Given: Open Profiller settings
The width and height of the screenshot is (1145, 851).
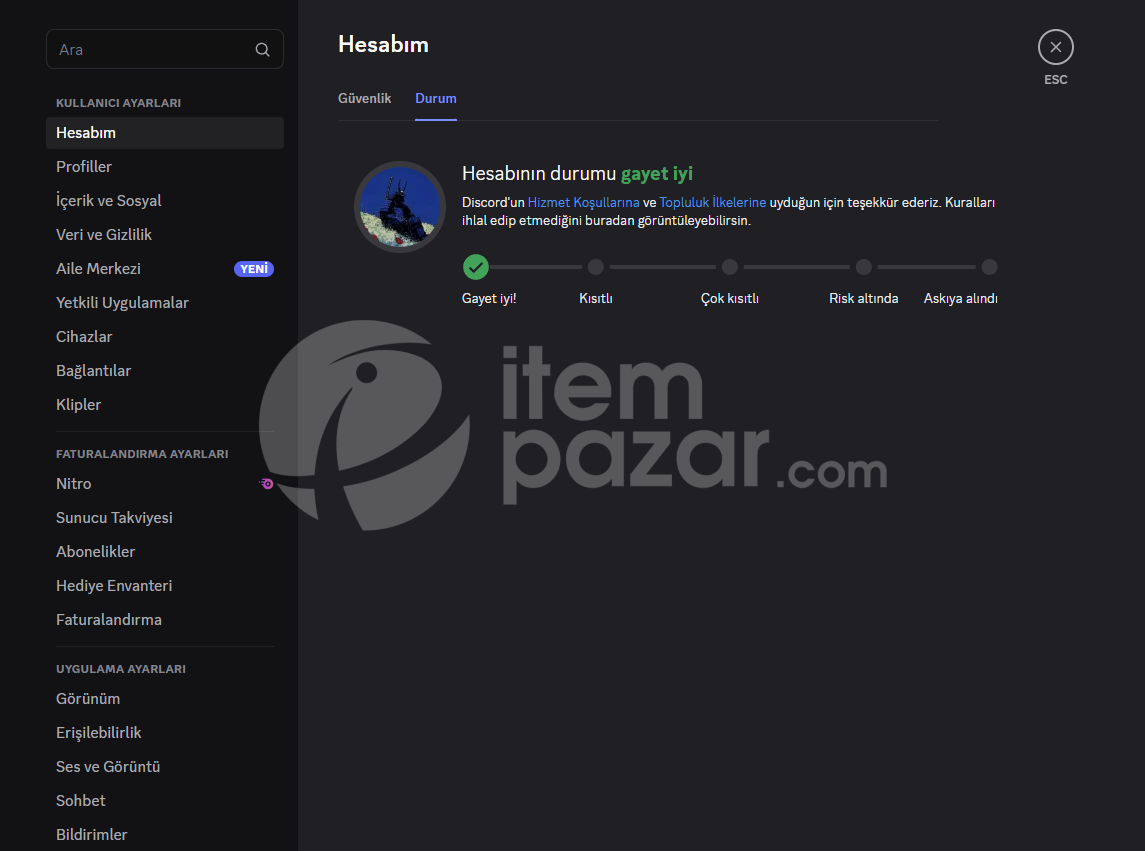Looking at the screenshot, I should [164, 167].
